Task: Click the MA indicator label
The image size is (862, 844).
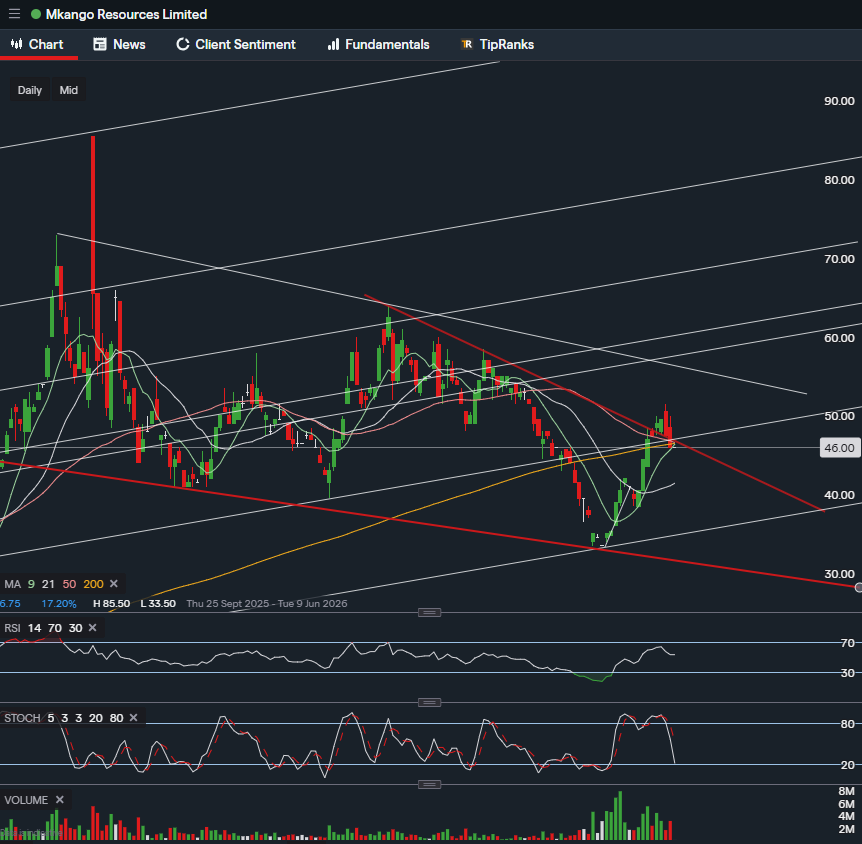Action: 13,584
